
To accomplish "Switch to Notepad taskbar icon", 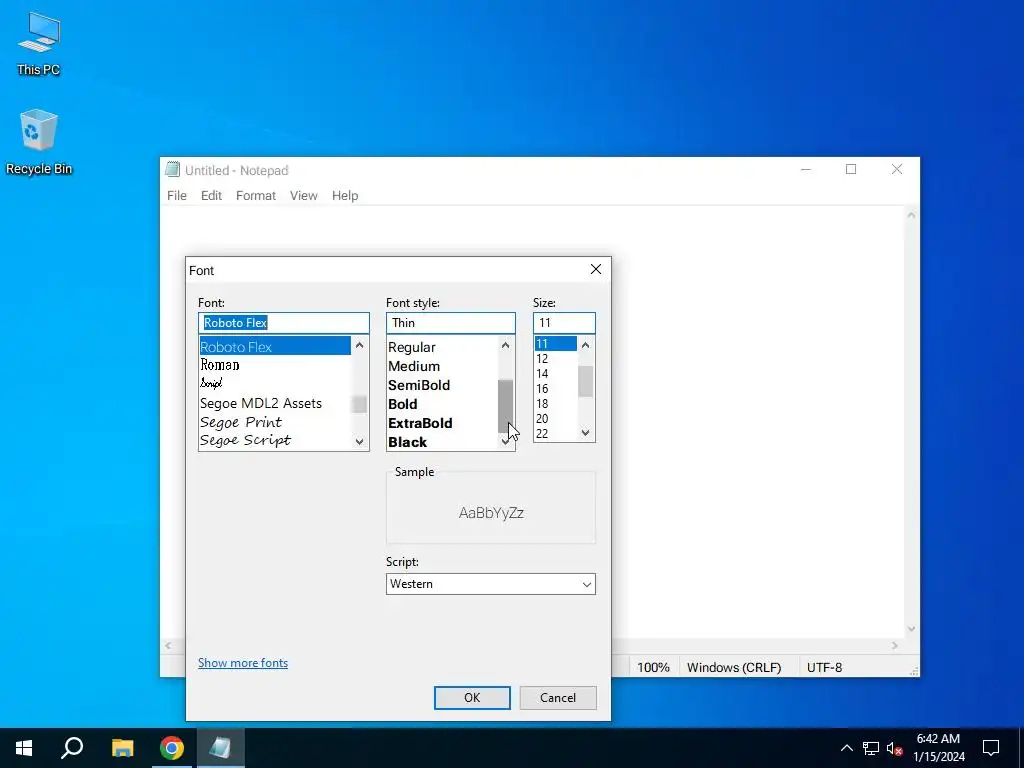I will click(x=220, y=748).
